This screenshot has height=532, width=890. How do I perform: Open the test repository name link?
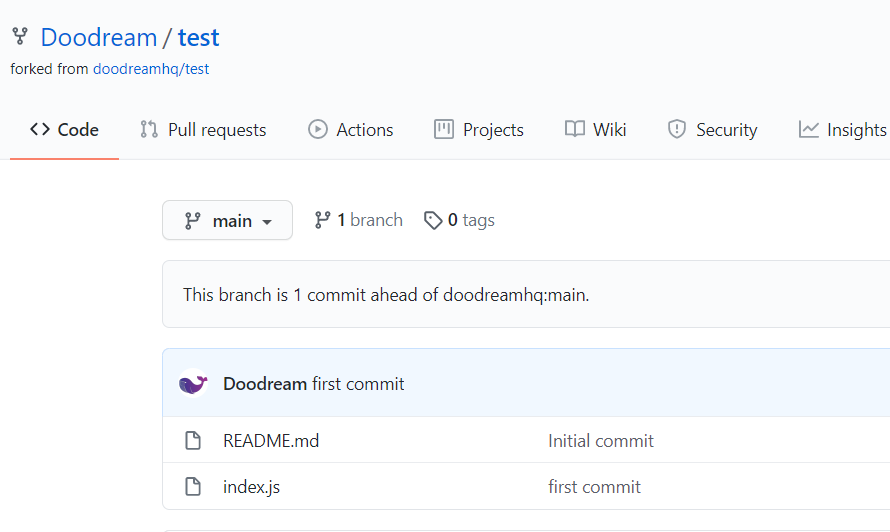point(199,37)
